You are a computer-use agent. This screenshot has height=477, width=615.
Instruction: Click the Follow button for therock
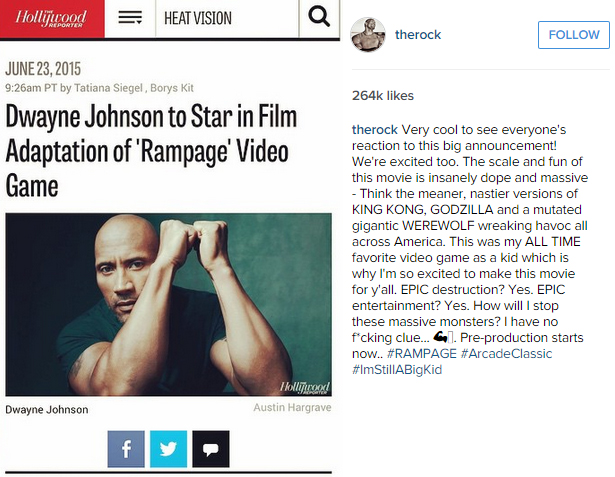pos(574,35)
